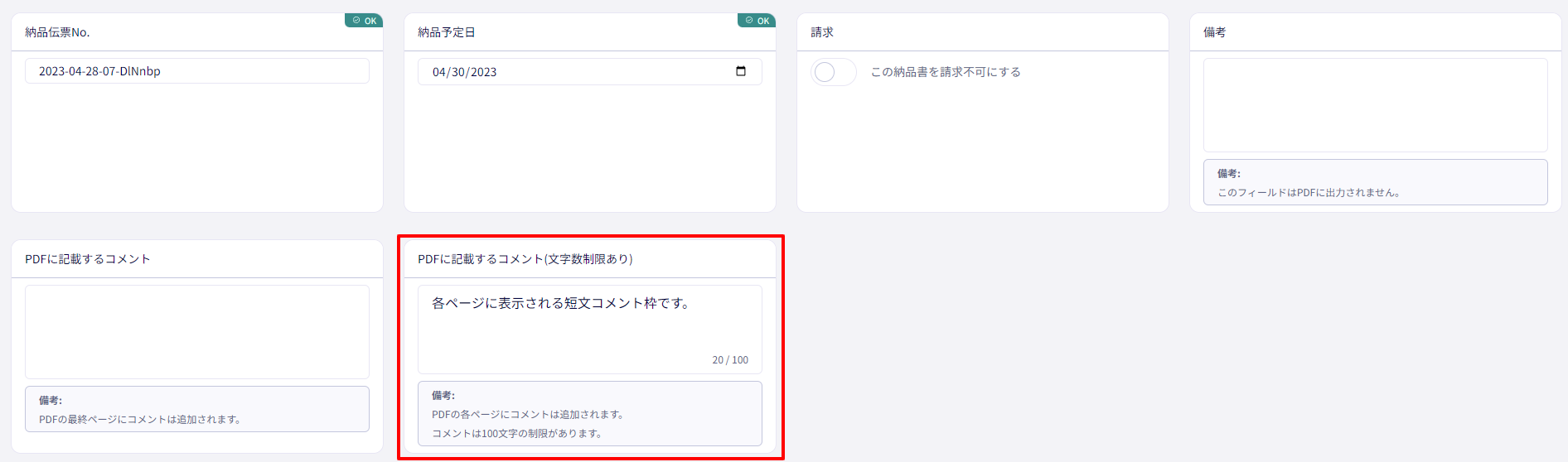
Task: Click the PDFに記載するコメント(文字数制限あり) header
Action: pyautogui.click(x=525, y=259)
